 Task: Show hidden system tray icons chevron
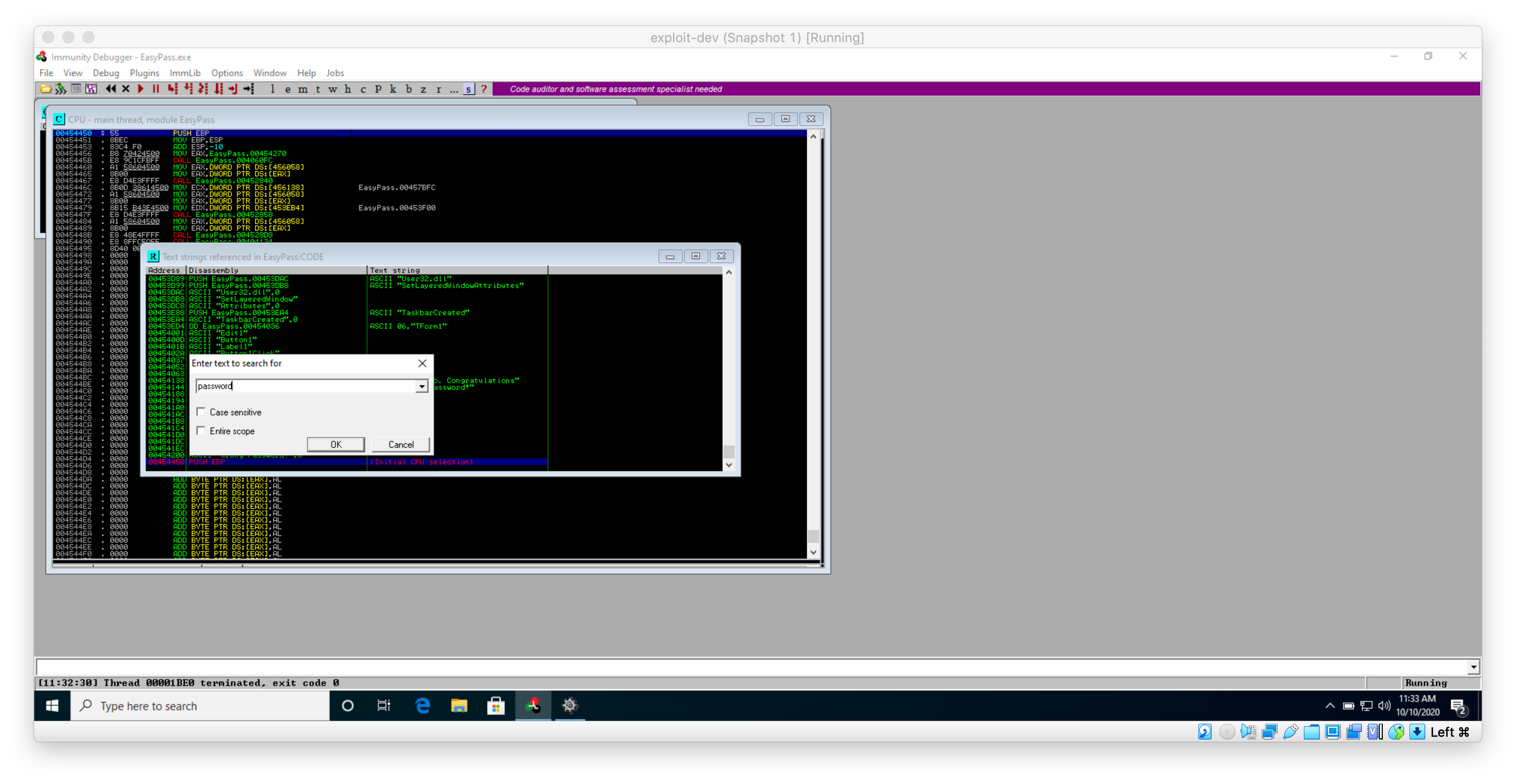pos(1330,706)
